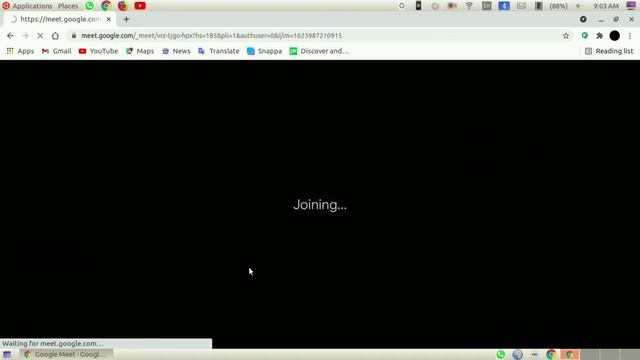
Task: Open the volume speaker indicator
Action: [x=579, y=6]
